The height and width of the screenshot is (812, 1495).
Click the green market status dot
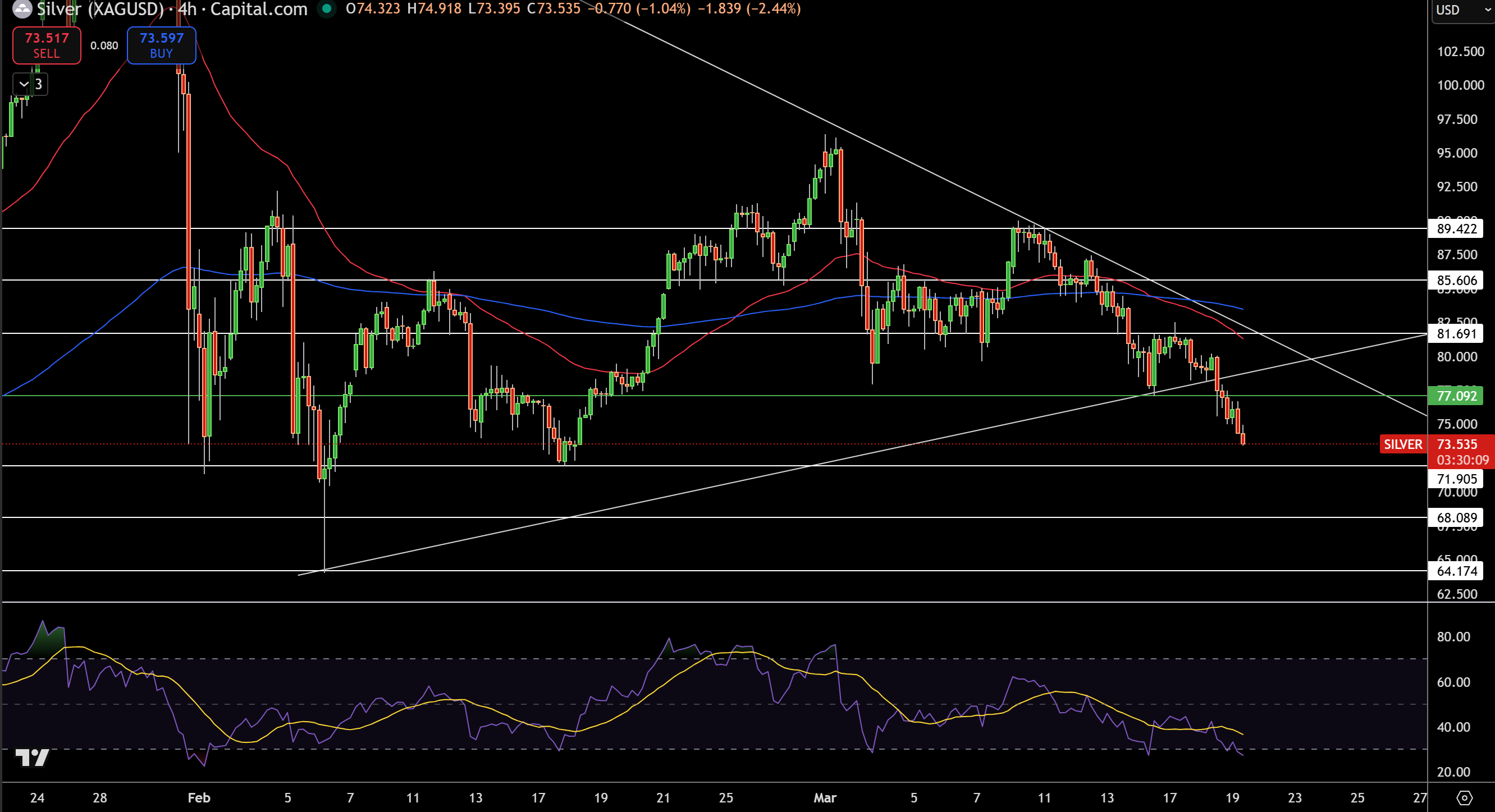point(327,9)
